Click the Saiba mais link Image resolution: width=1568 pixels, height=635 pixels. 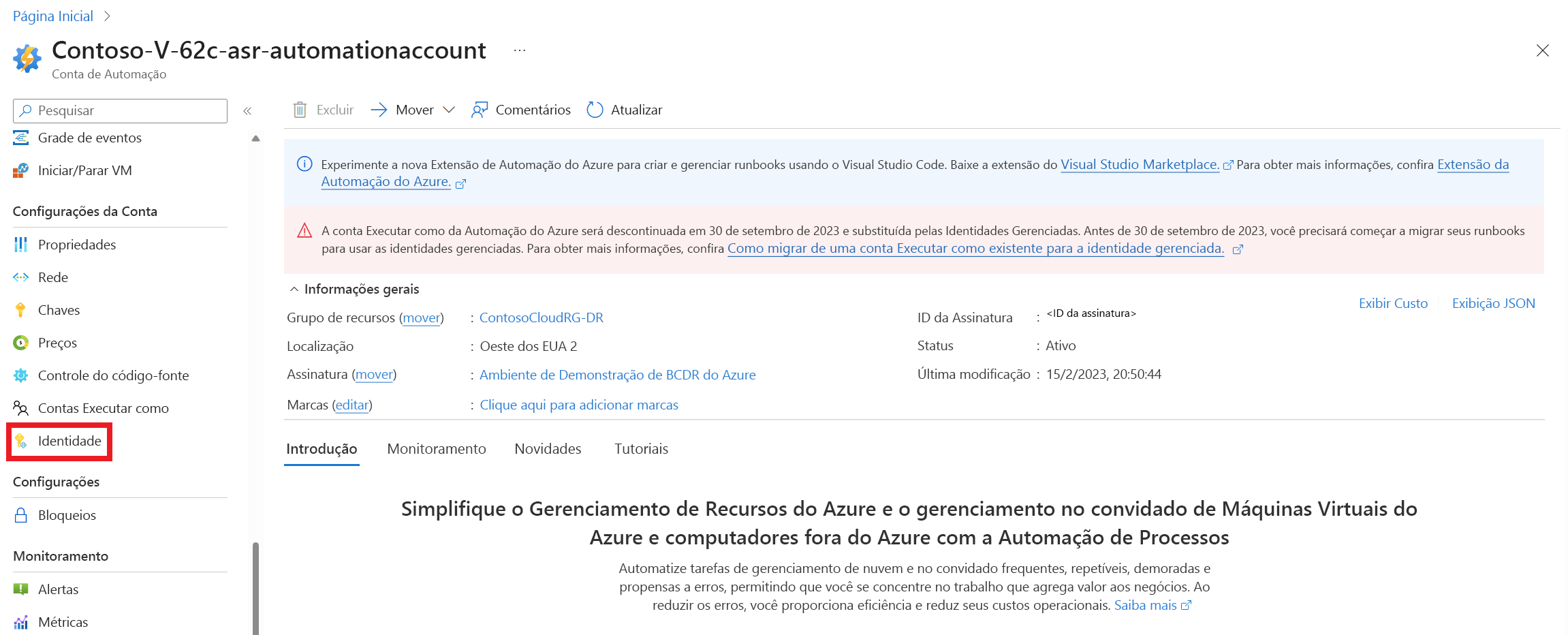pyautogui.click(x=1145, y=605)
